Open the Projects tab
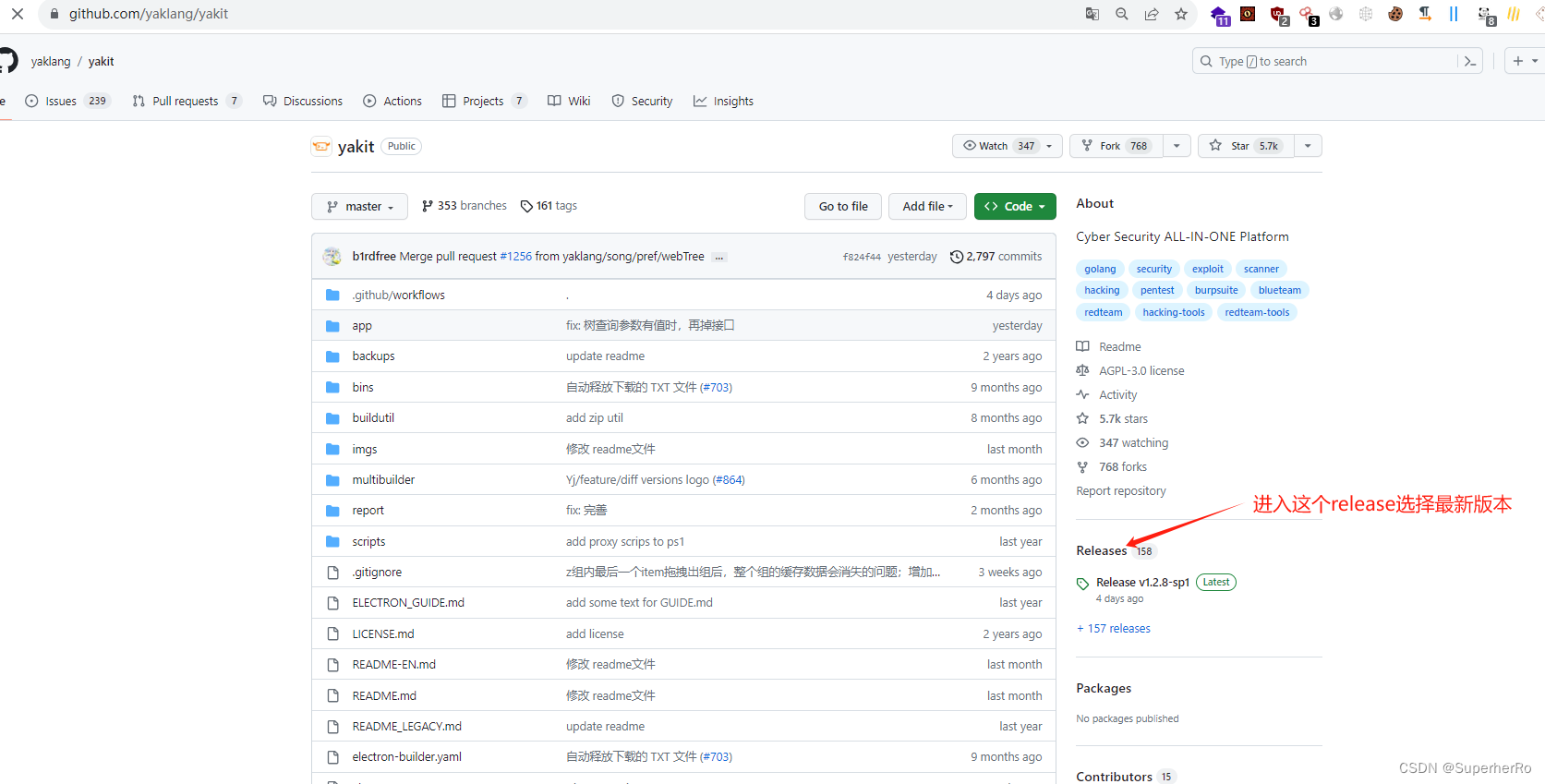Image resolution: width=1545 pixels, height=784 pixels. point(485,101)
